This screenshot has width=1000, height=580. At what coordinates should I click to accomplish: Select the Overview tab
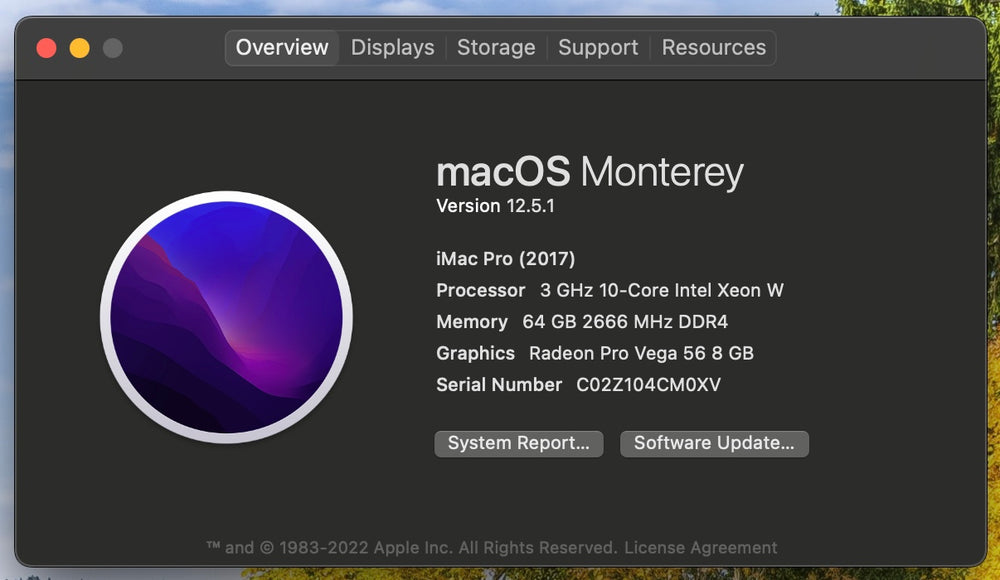[282, 48]
